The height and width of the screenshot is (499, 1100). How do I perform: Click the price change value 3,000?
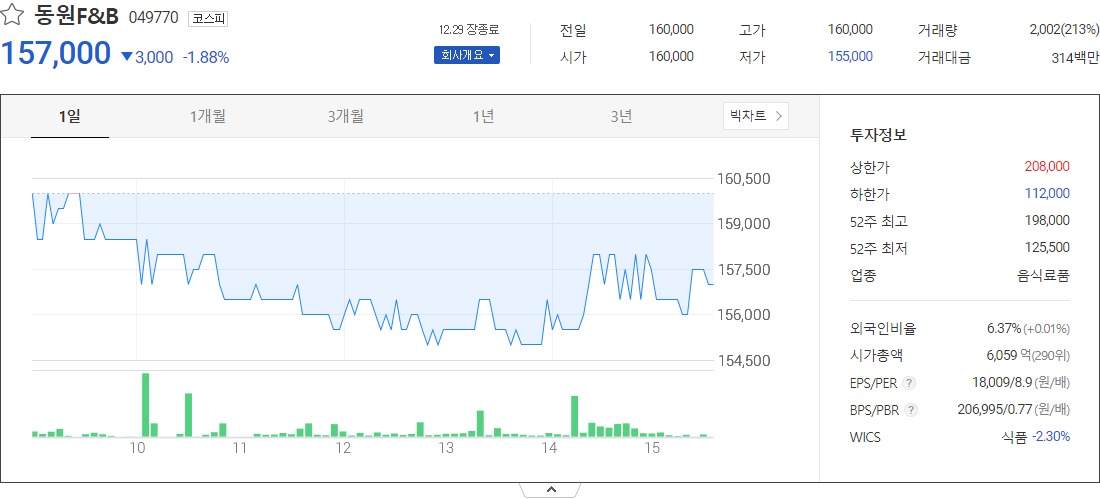point(154,58)
